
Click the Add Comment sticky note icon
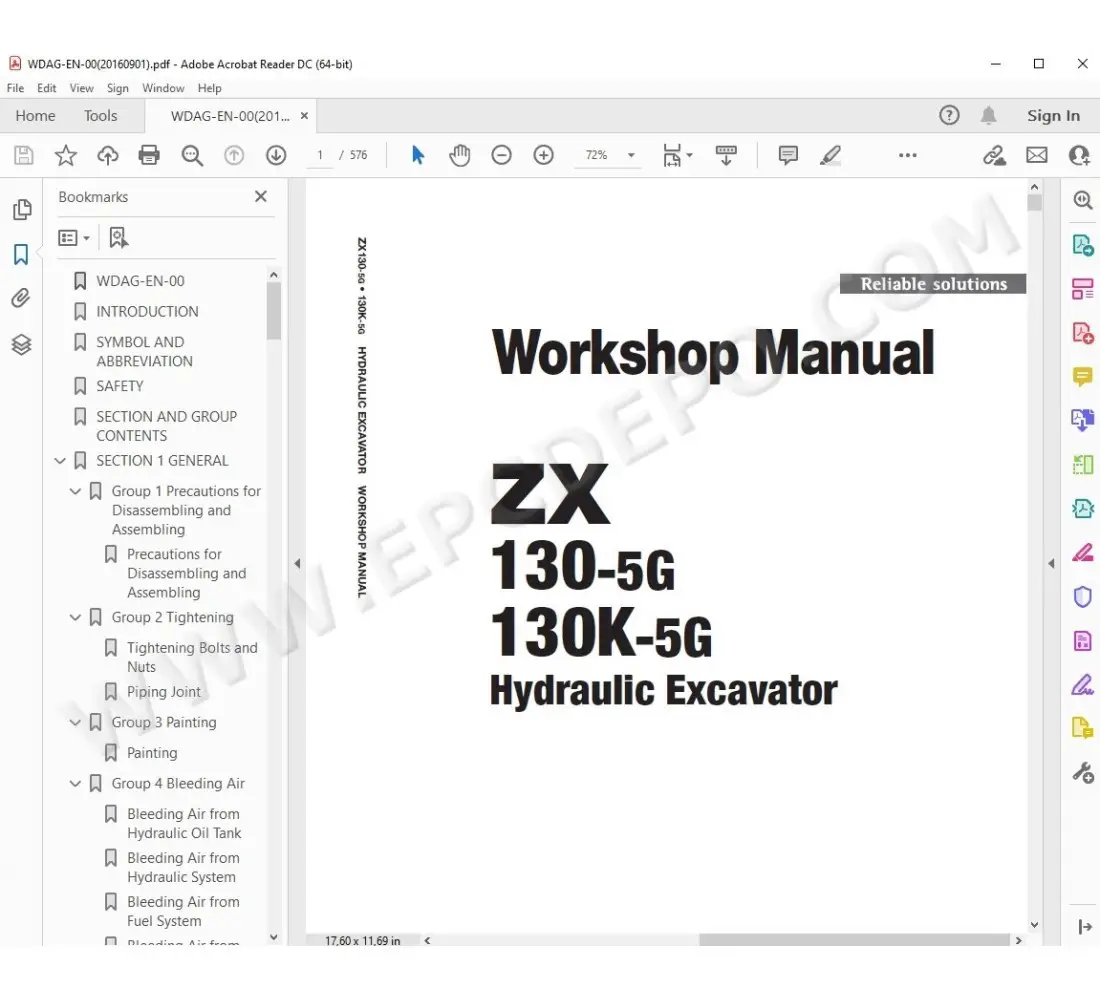tap(788, 155)
